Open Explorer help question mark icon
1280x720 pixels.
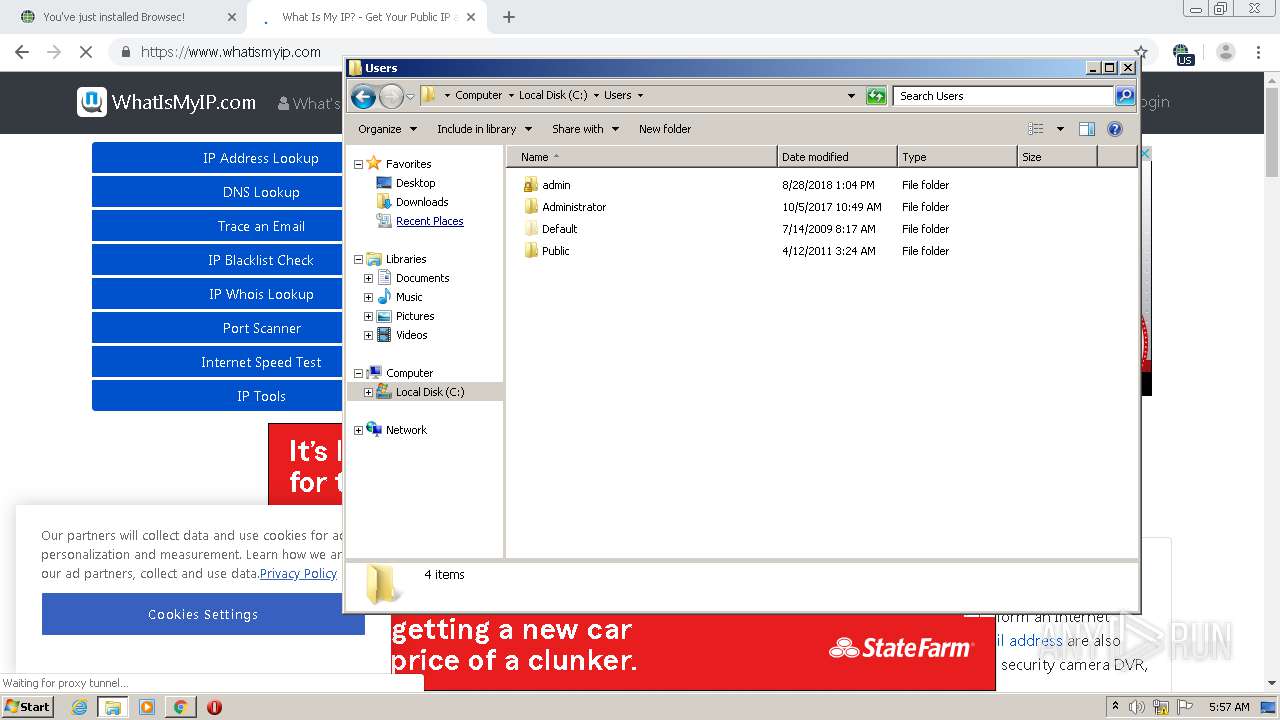coord(1115,129)
